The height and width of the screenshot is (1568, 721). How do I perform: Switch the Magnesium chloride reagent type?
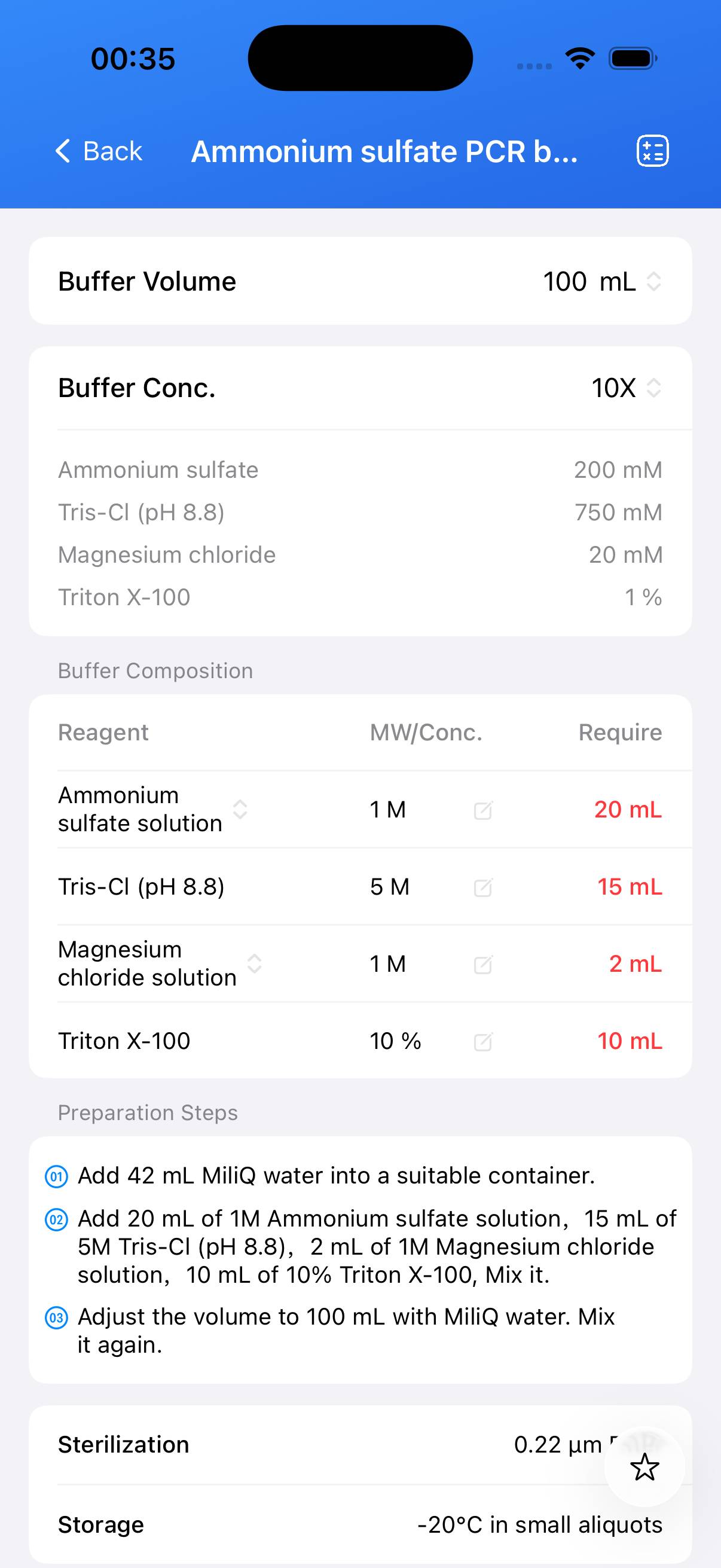tap(254, 963)
